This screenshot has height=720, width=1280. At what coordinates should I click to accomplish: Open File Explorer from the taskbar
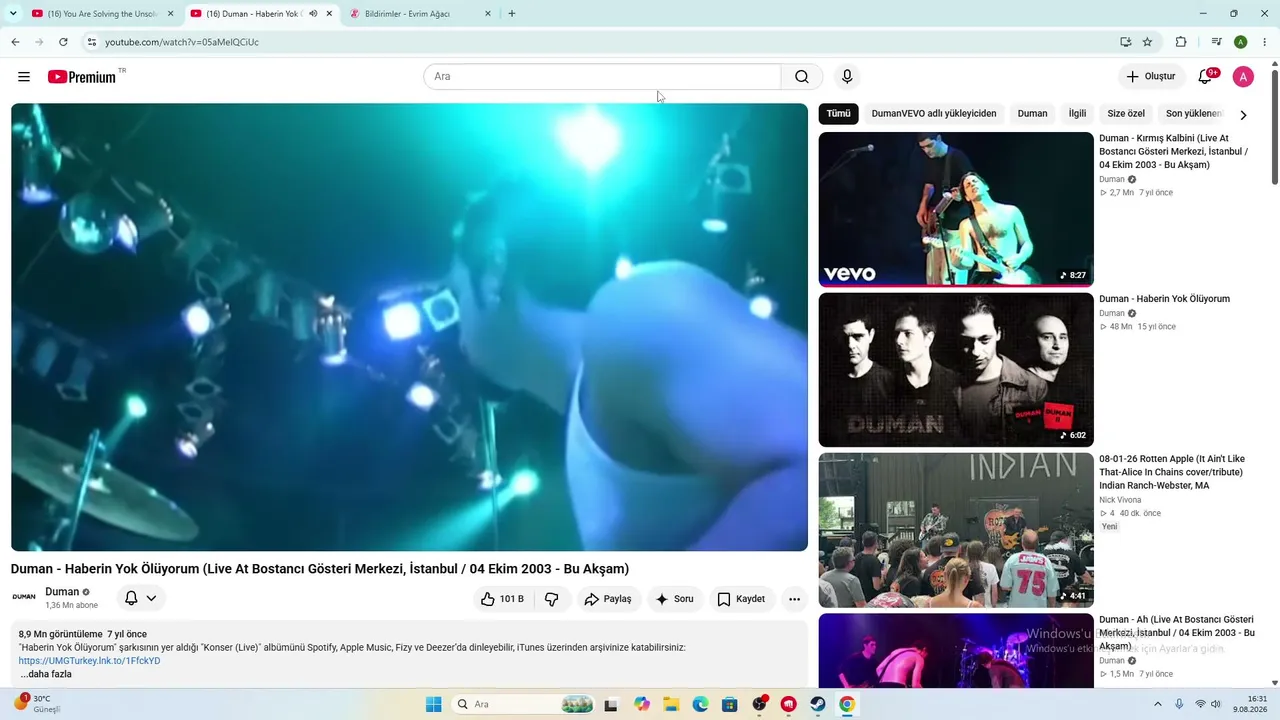coord(671,704)
